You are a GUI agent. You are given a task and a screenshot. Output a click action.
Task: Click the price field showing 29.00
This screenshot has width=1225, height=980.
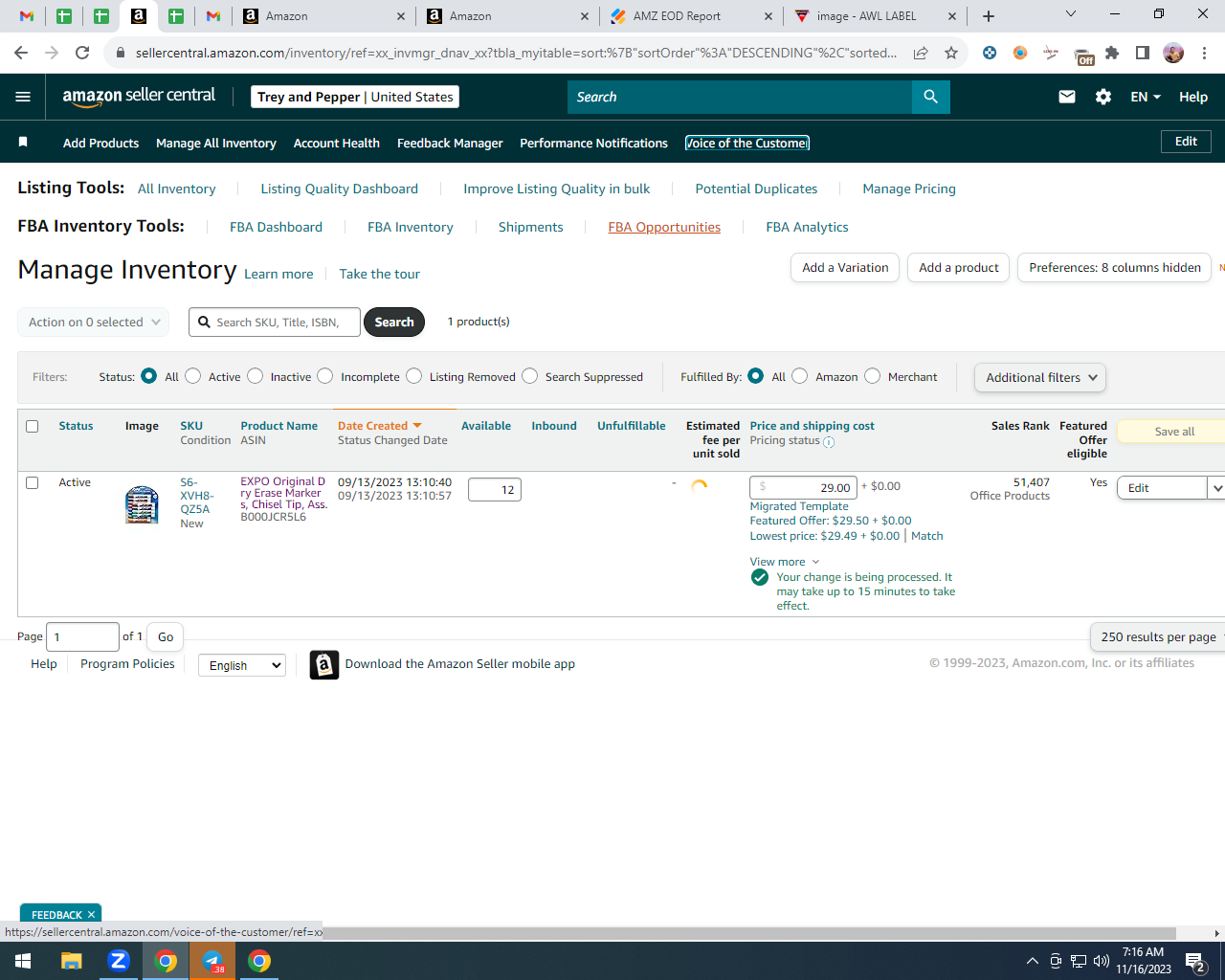coord(803,487)
